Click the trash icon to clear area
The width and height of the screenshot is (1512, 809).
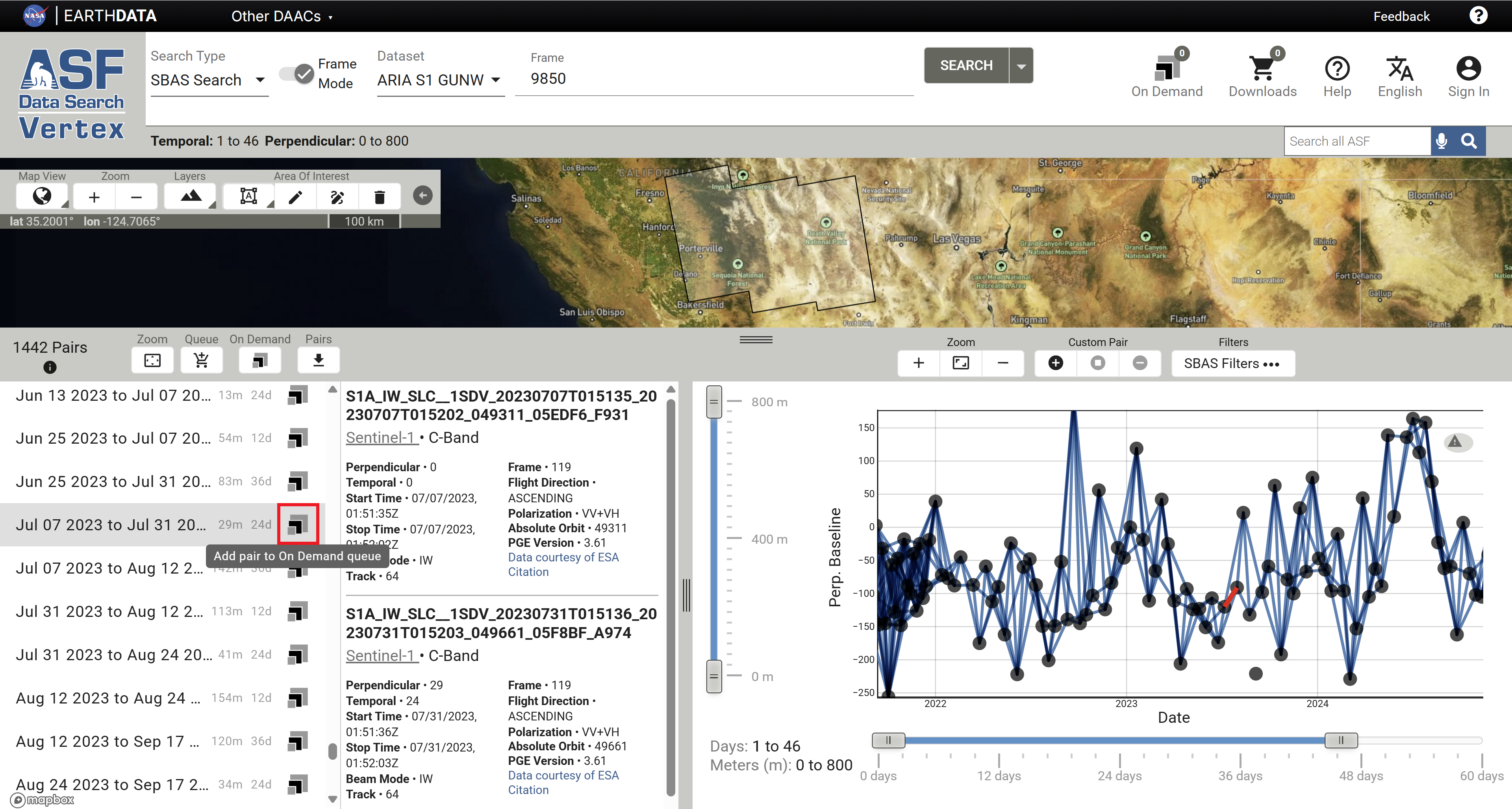click(x=379, y=197)
